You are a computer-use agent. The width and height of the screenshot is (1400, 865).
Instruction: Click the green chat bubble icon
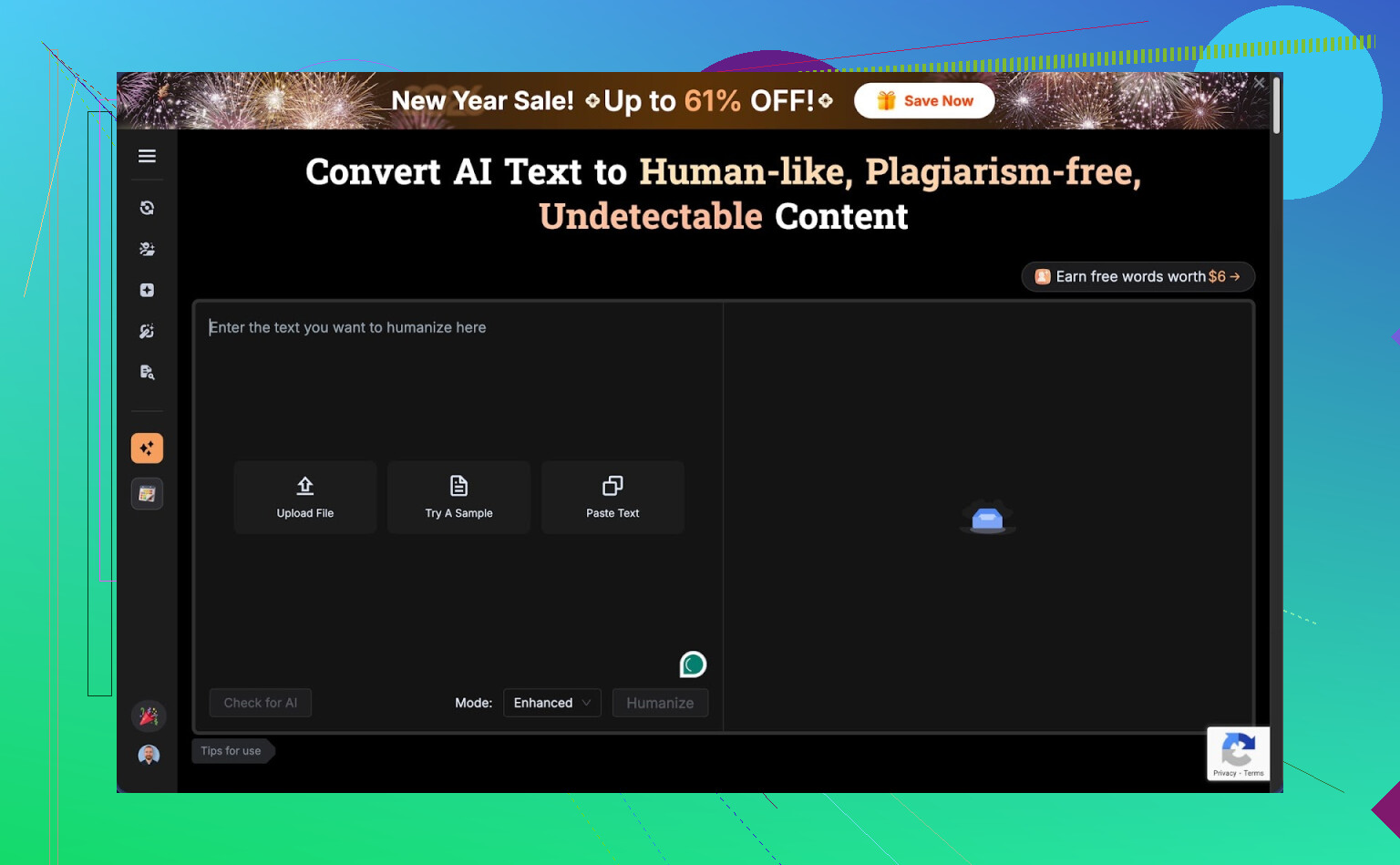point(693,664)
